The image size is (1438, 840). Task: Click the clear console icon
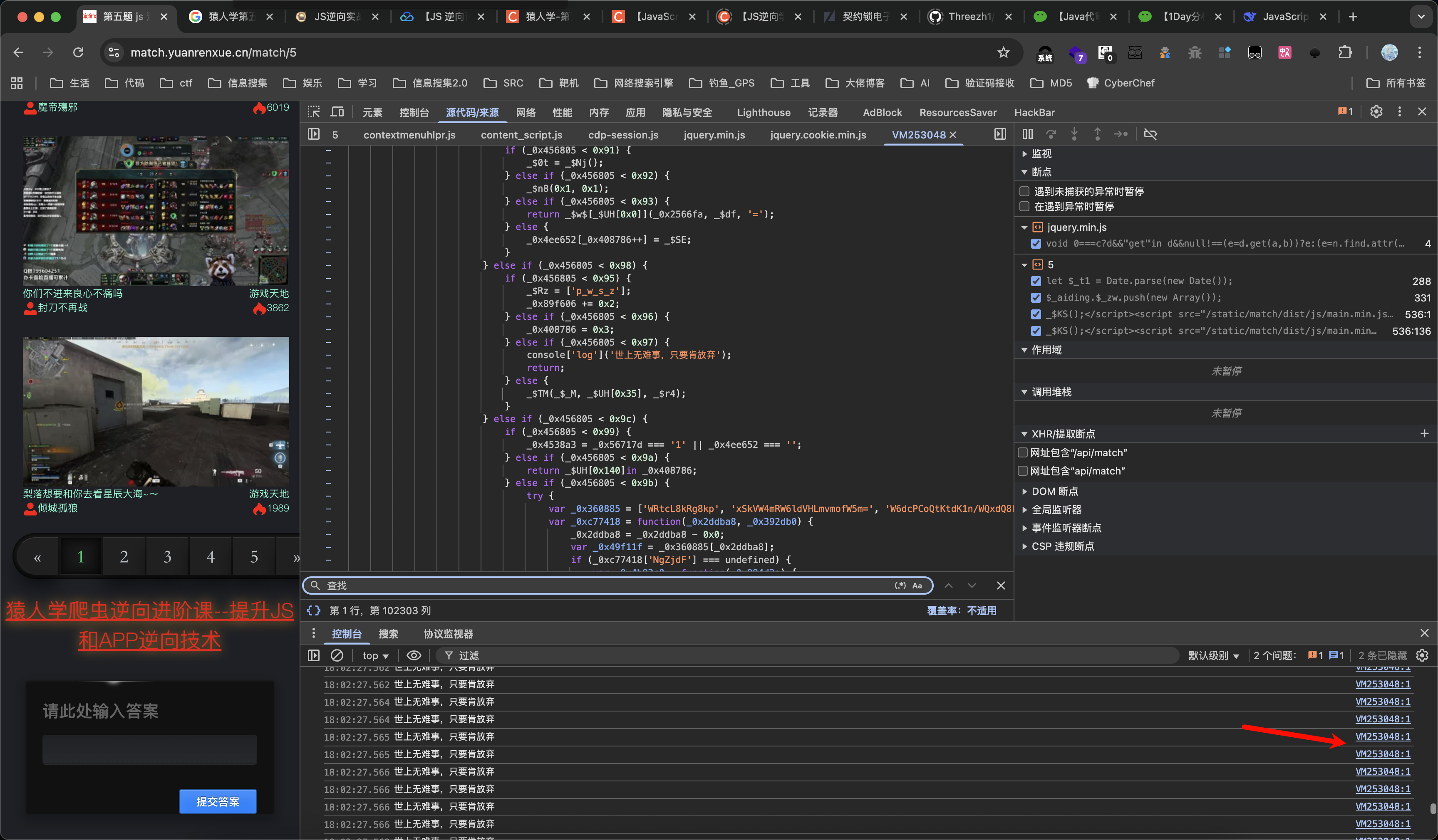(x=337, y=655)
